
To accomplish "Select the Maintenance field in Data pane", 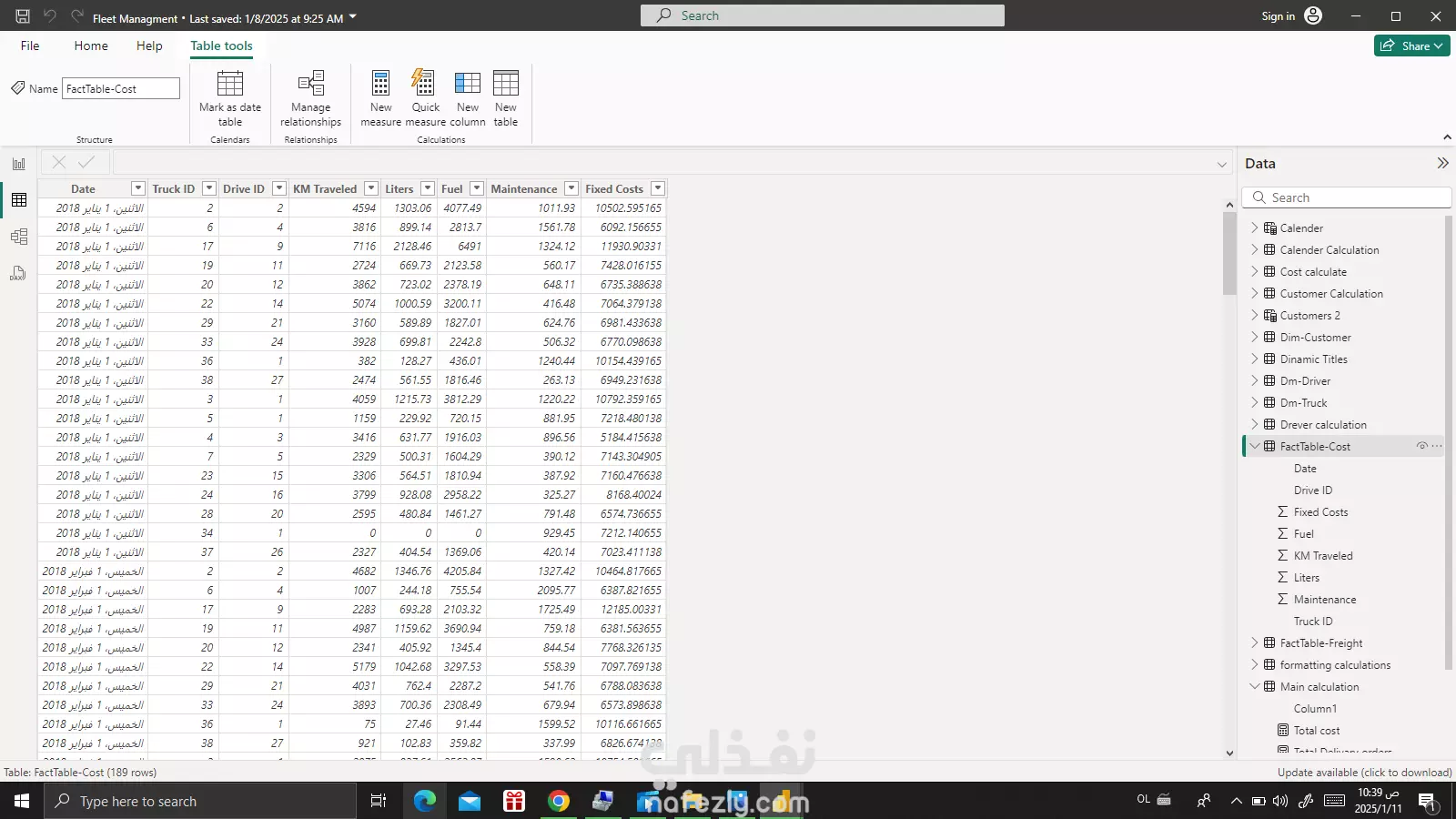I will [1324, 599].
